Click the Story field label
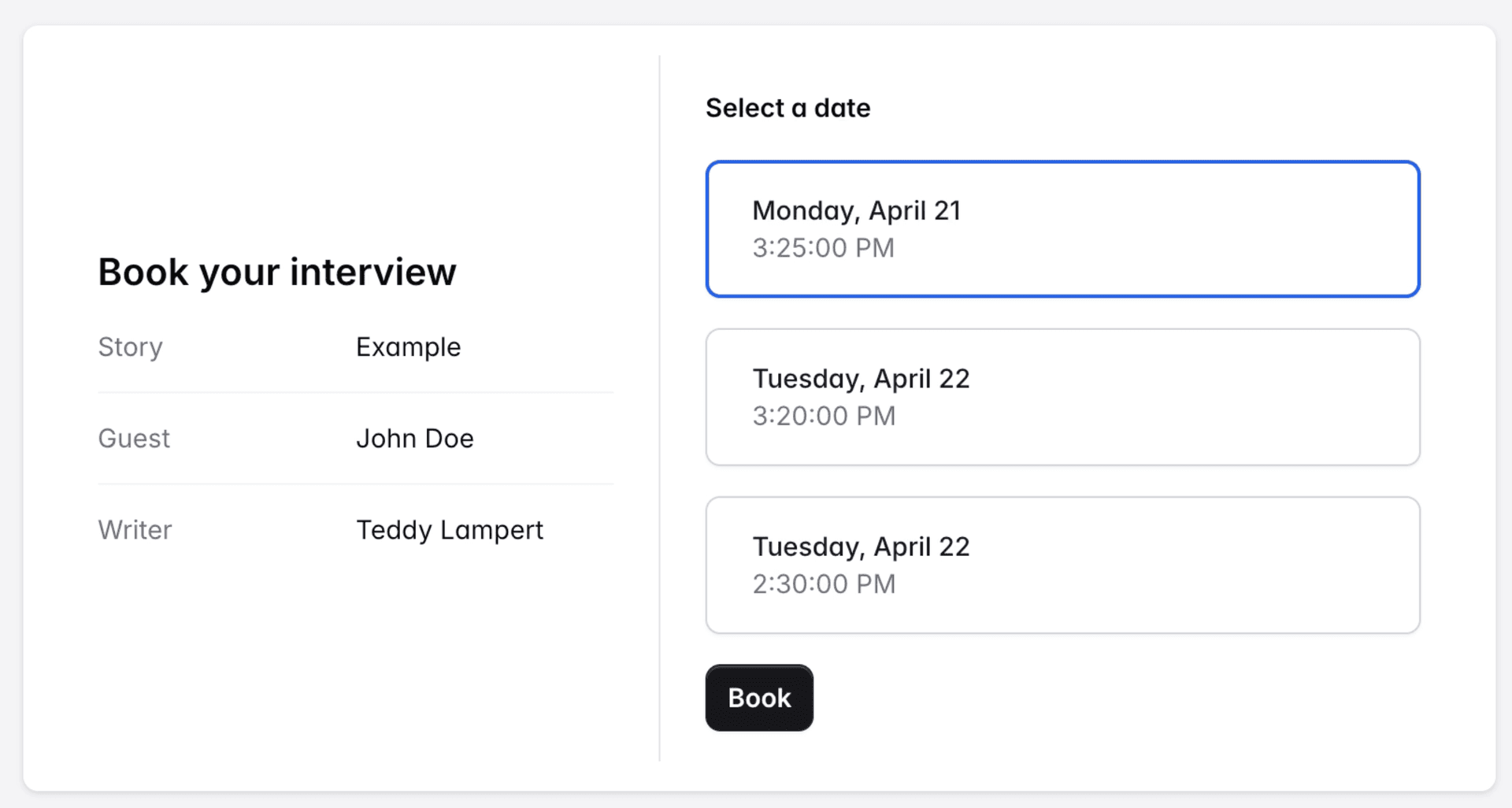The image size is (1512, 808). (130, 347)
